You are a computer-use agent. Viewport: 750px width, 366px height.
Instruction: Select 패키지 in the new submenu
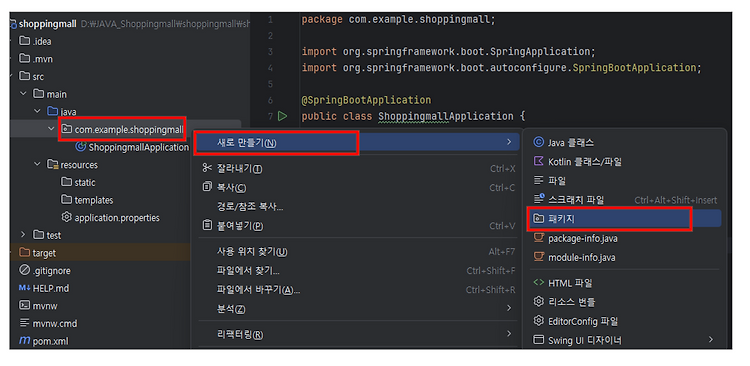click(x=624, y=219)
